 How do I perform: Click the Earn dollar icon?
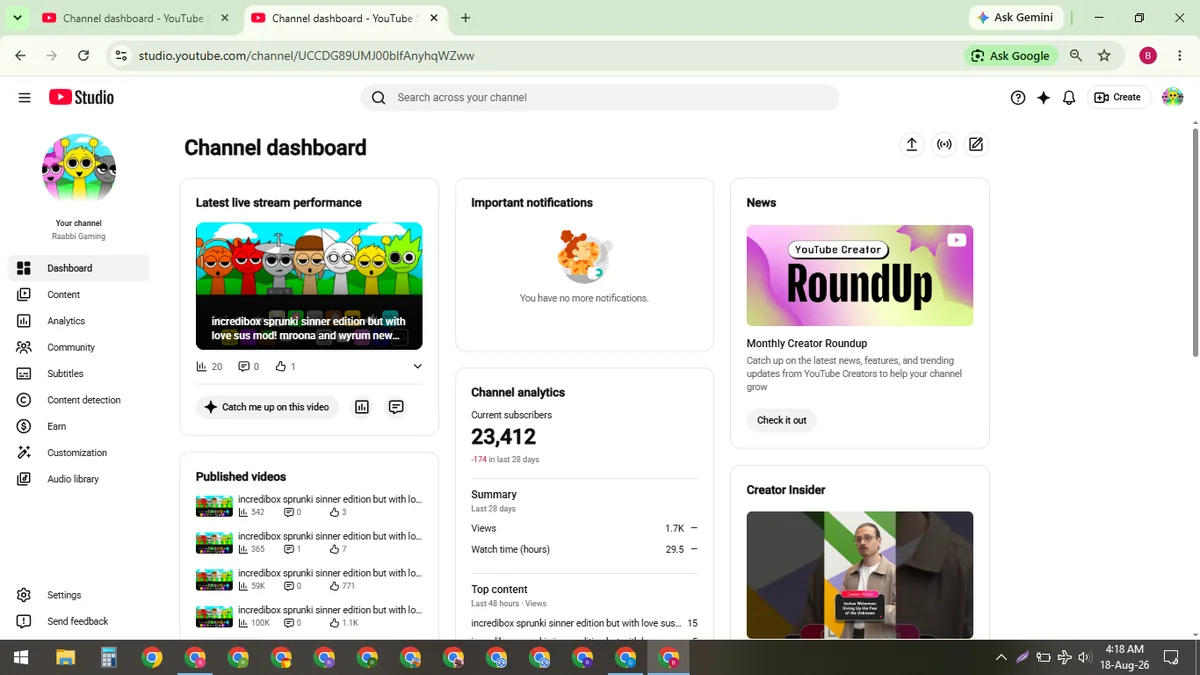click(x=24, y=426)
